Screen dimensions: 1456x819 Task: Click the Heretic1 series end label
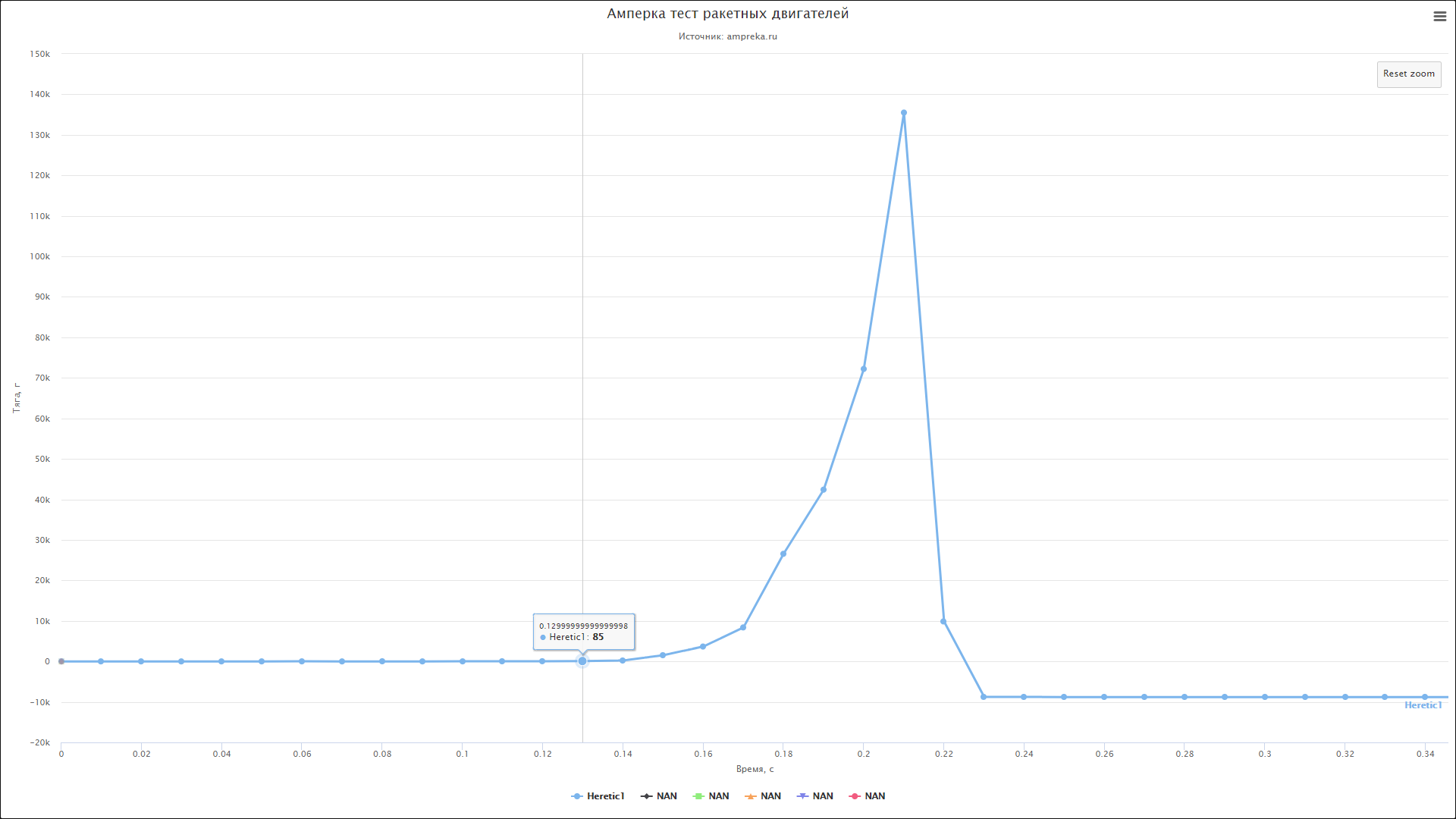[x=1423, y=705]
